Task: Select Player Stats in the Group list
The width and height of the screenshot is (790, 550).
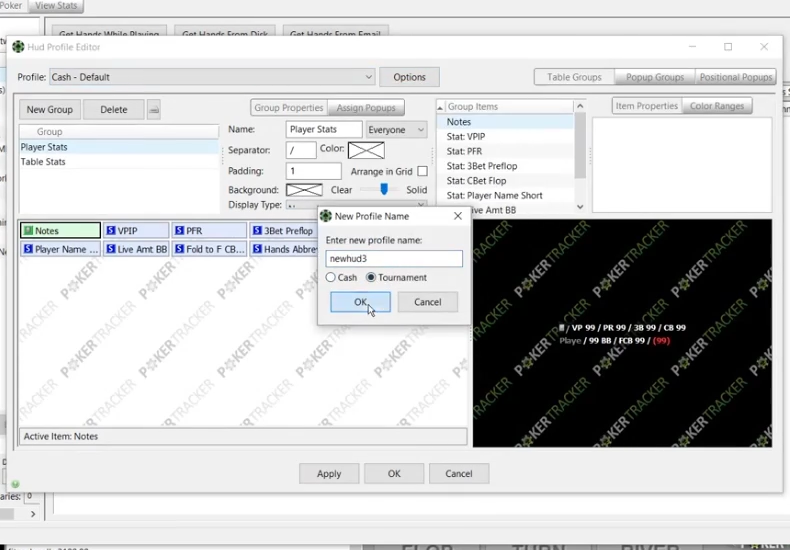Action: (119, 147)
